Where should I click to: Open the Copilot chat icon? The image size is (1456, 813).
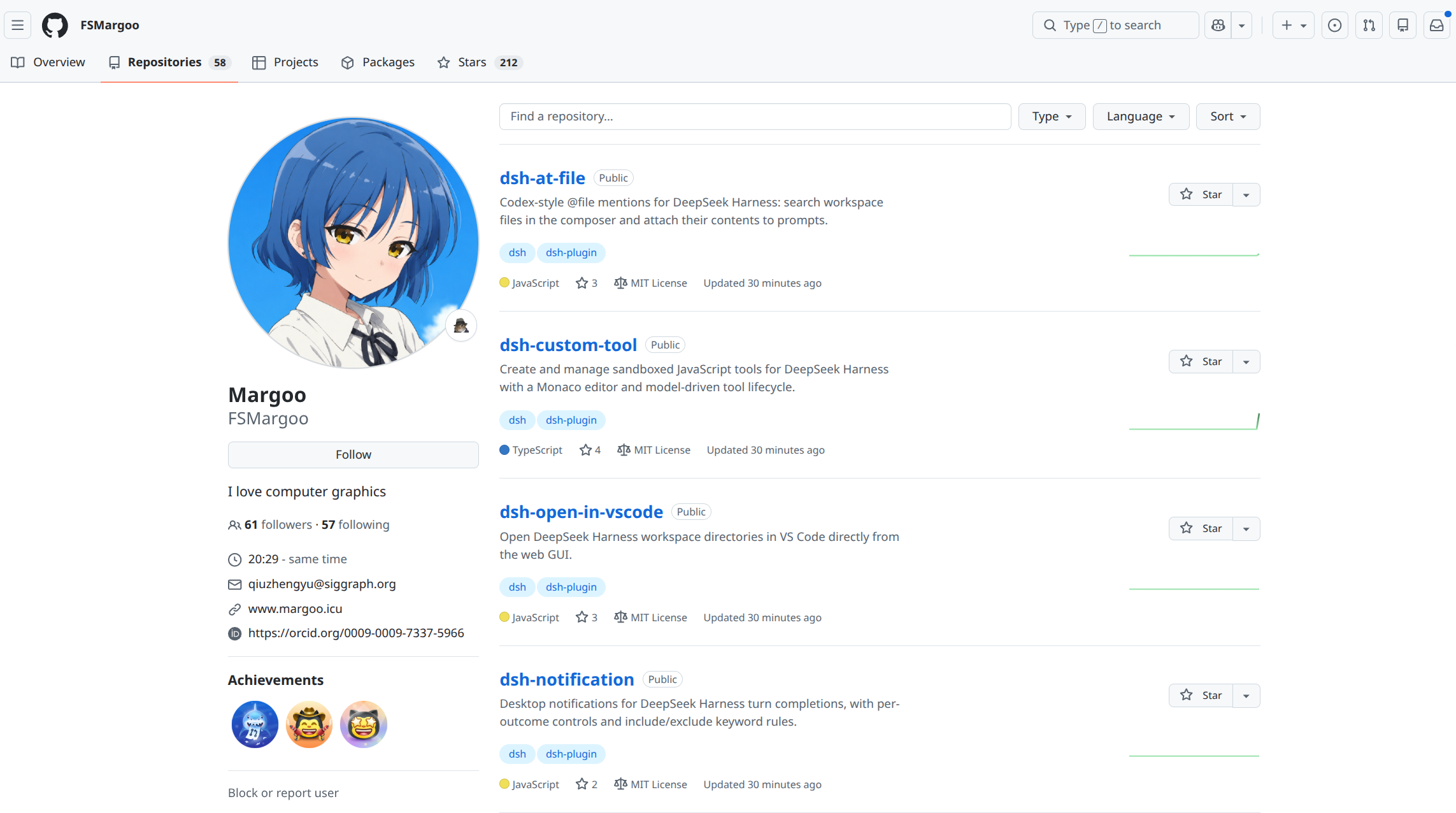[x=1218, y=25]
